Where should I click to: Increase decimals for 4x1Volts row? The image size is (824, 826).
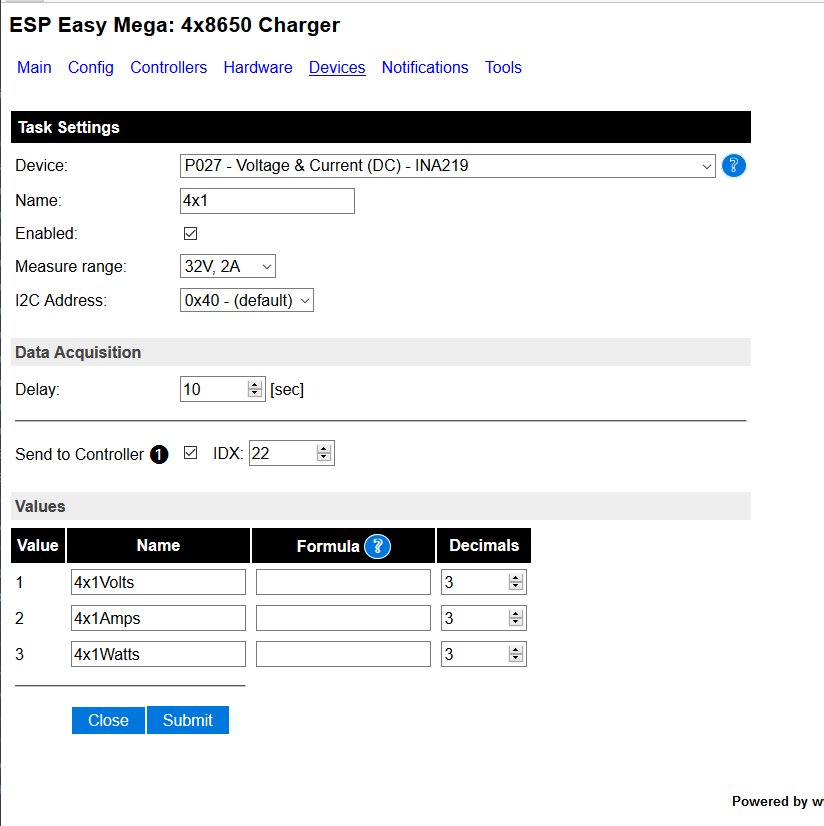516,577
